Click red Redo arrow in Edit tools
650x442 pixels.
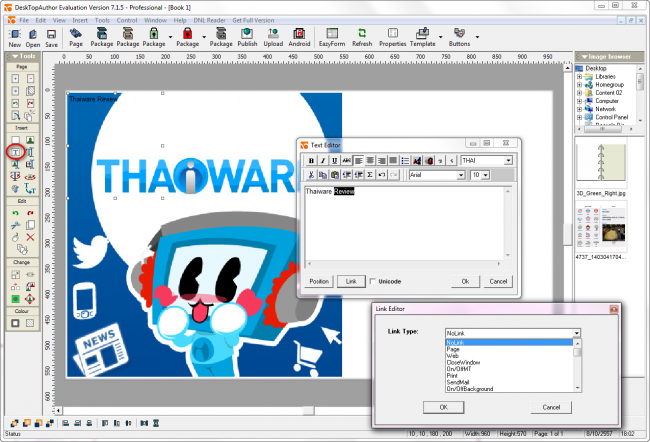coord(30,213)
